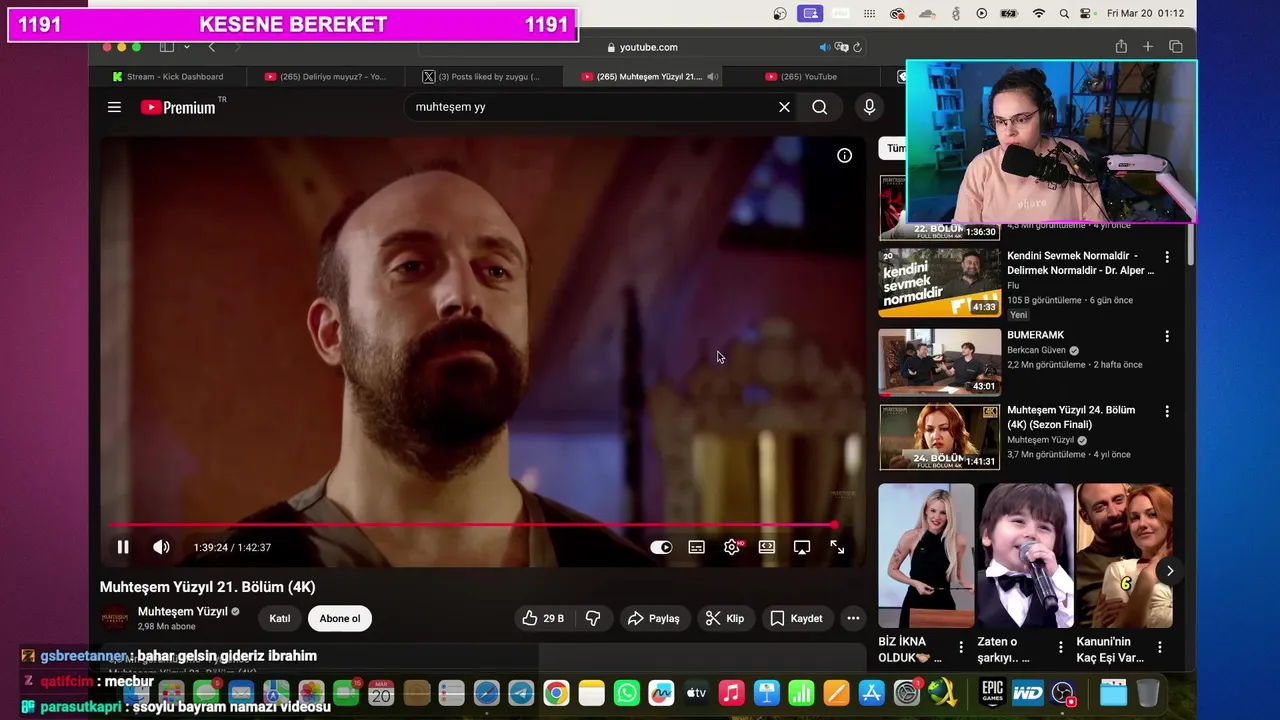Mute audio on Muhteşem Yüzyıl tab

coord(713,76)
